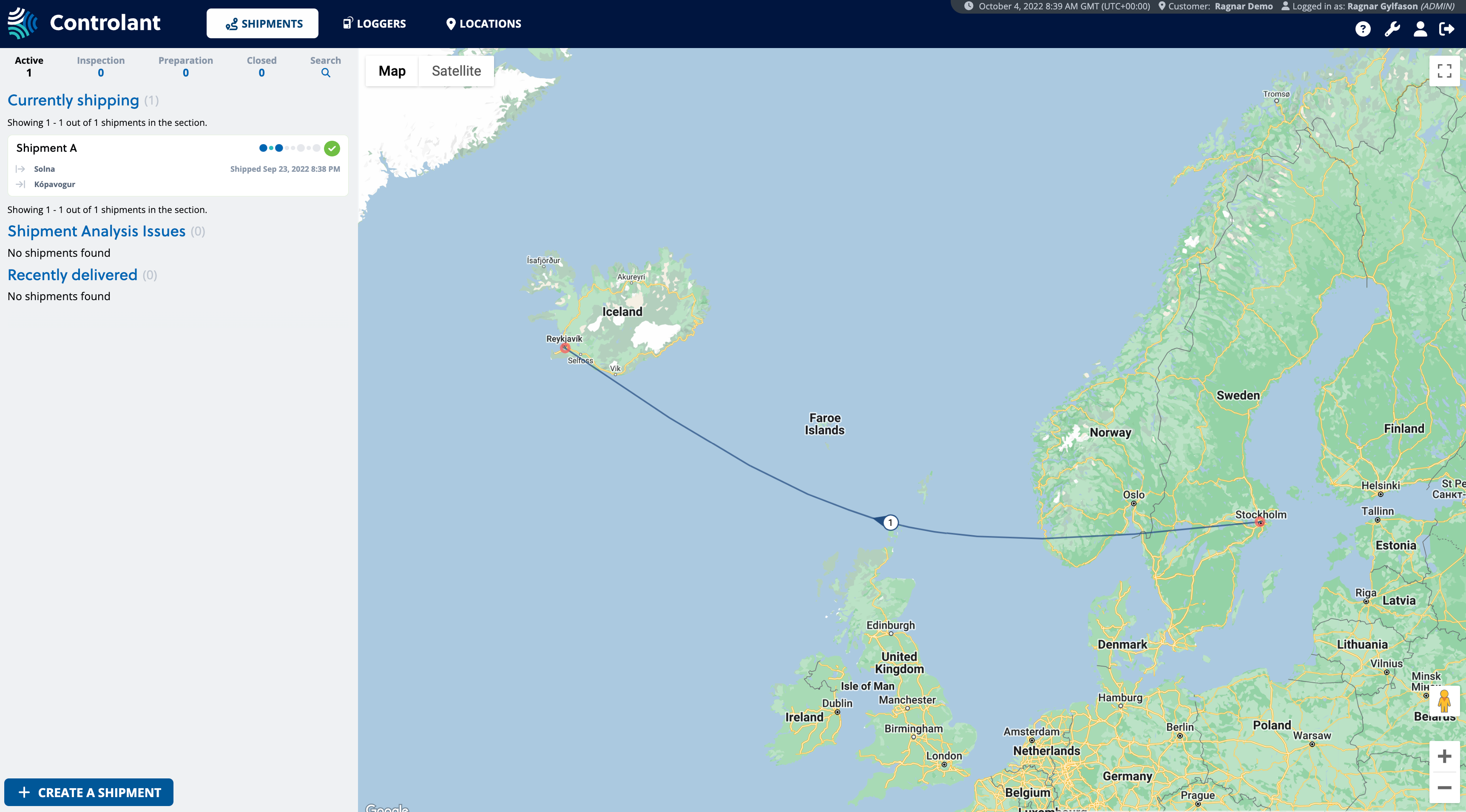Expand Shipment Analysis Issues section
1466x812 pixels.
[x=96, y=231]
